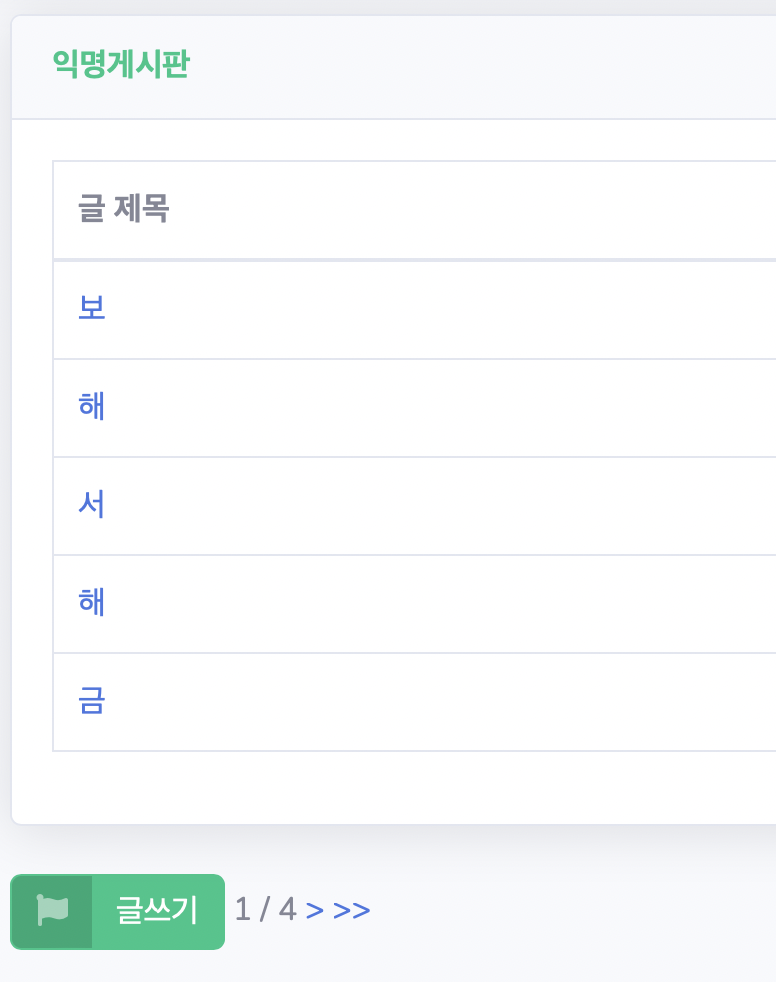Viewport: 776px width, 982px height.
Task: Click the card header bar containing 익명게시판
Action: [x=394, y=67]
